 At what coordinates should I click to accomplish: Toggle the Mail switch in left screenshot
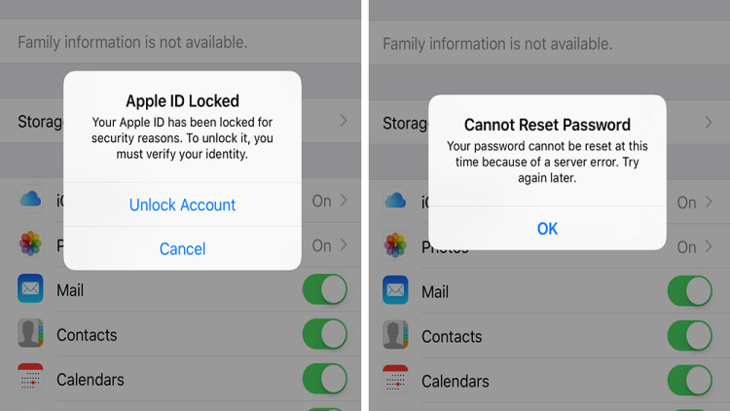(325, 289)
